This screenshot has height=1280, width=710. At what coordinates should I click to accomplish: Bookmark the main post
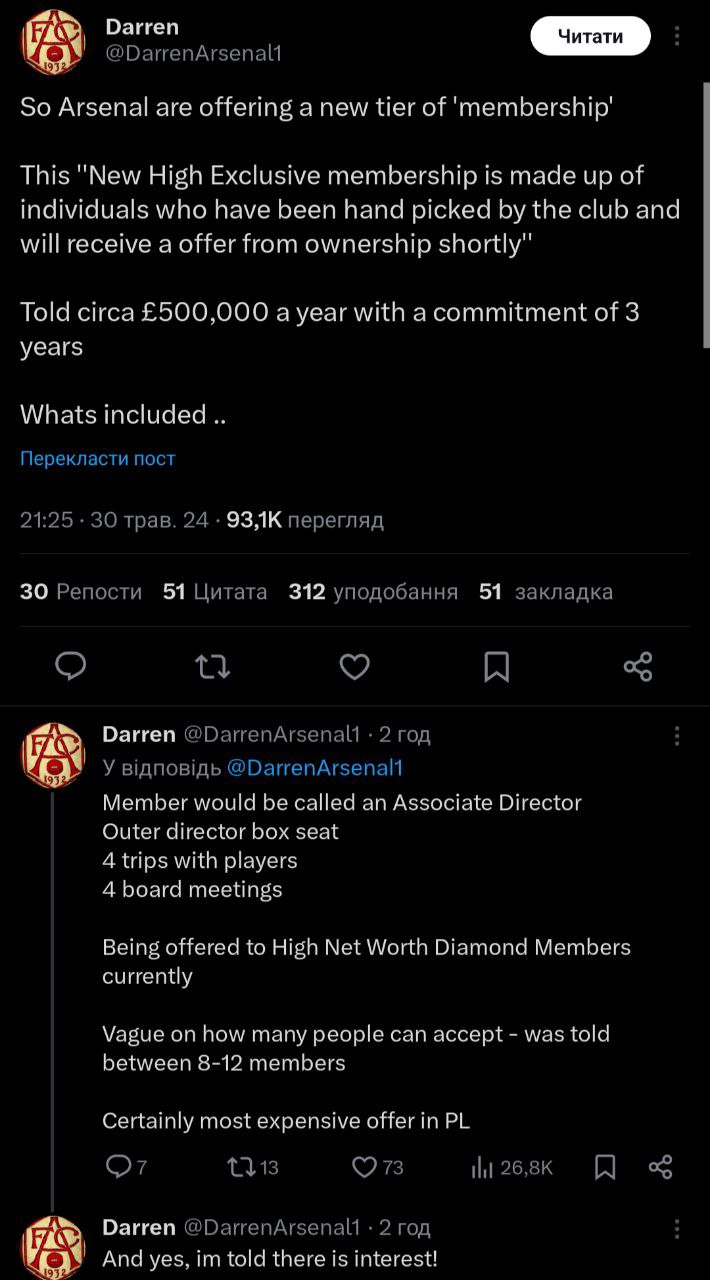click(496, 666)
